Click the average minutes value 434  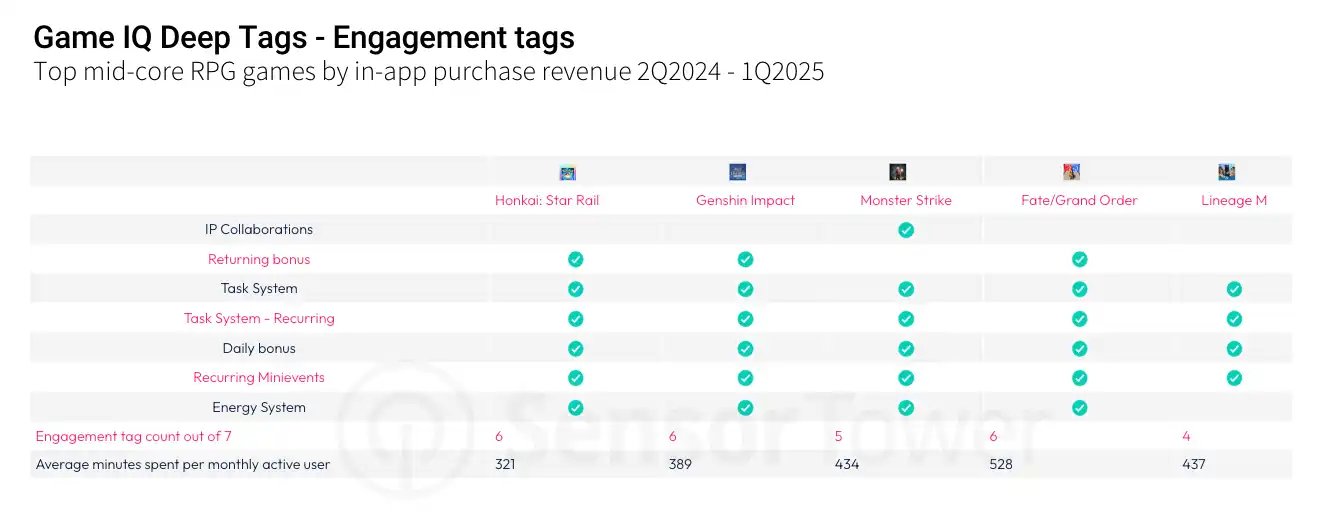coord(848,465)
